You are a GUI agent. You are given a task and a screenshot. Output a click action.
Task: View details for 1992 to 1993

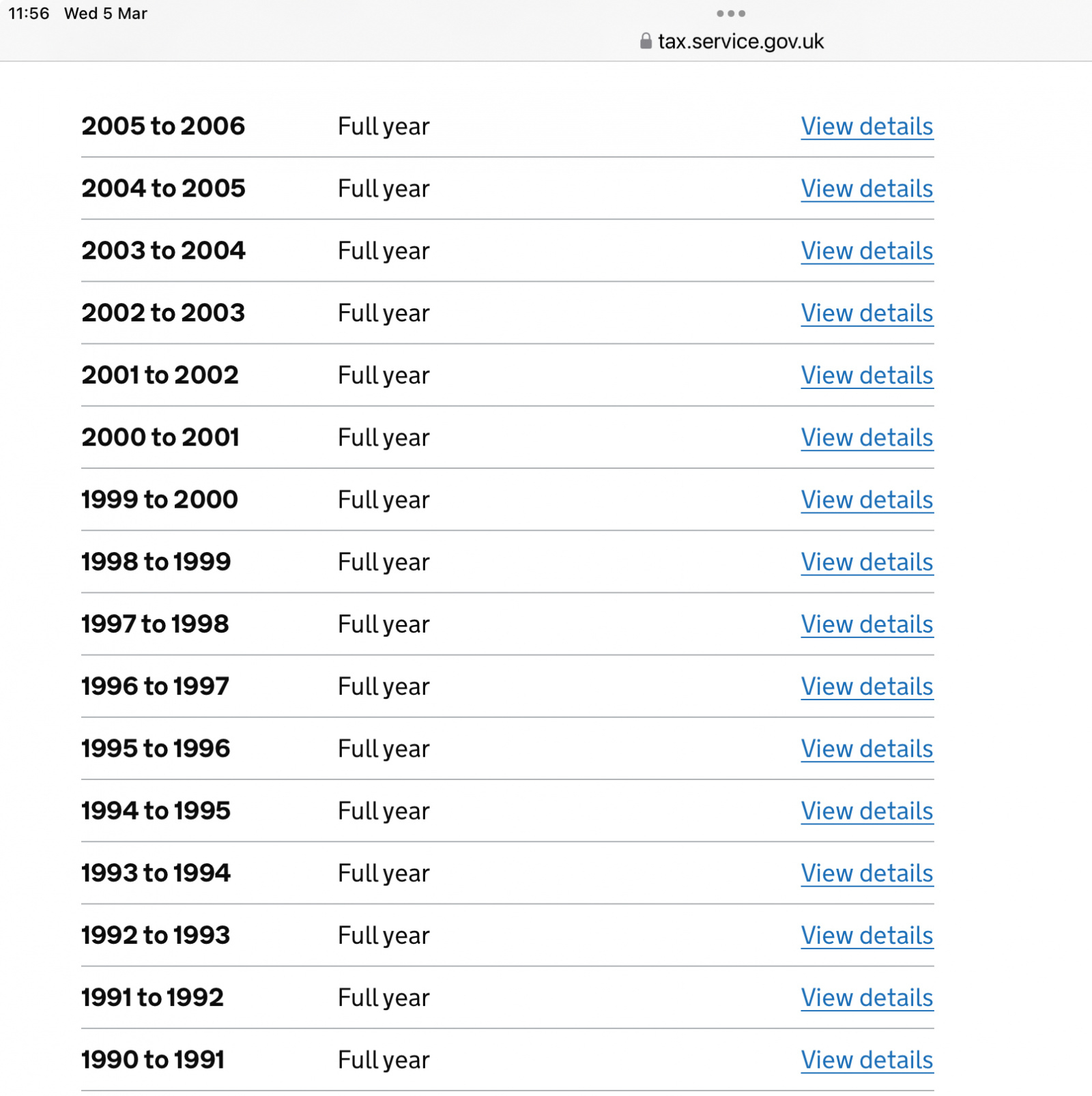coord(867,935)
